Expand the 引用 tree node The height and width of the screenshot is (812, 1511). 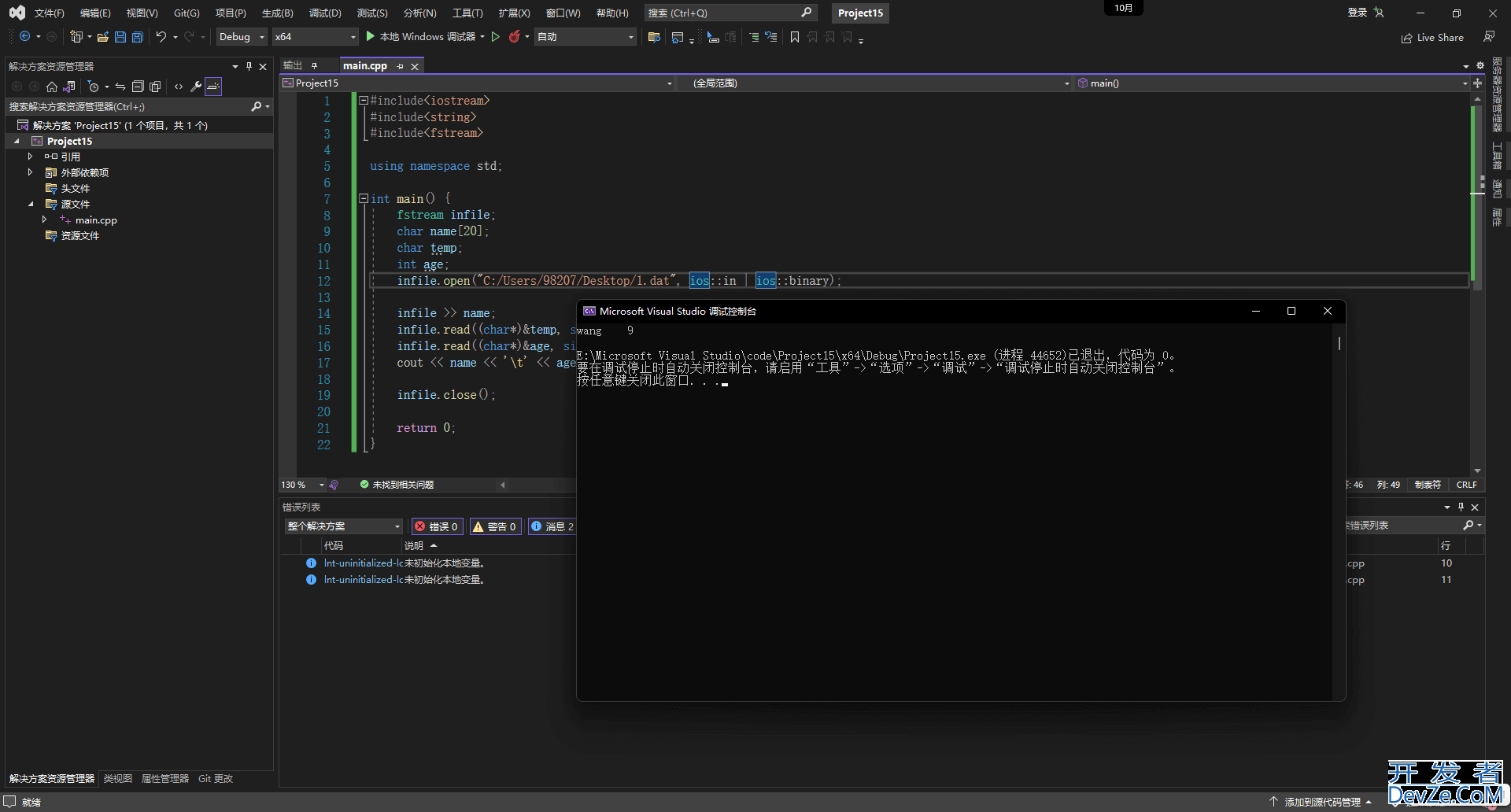pos(30,157)
